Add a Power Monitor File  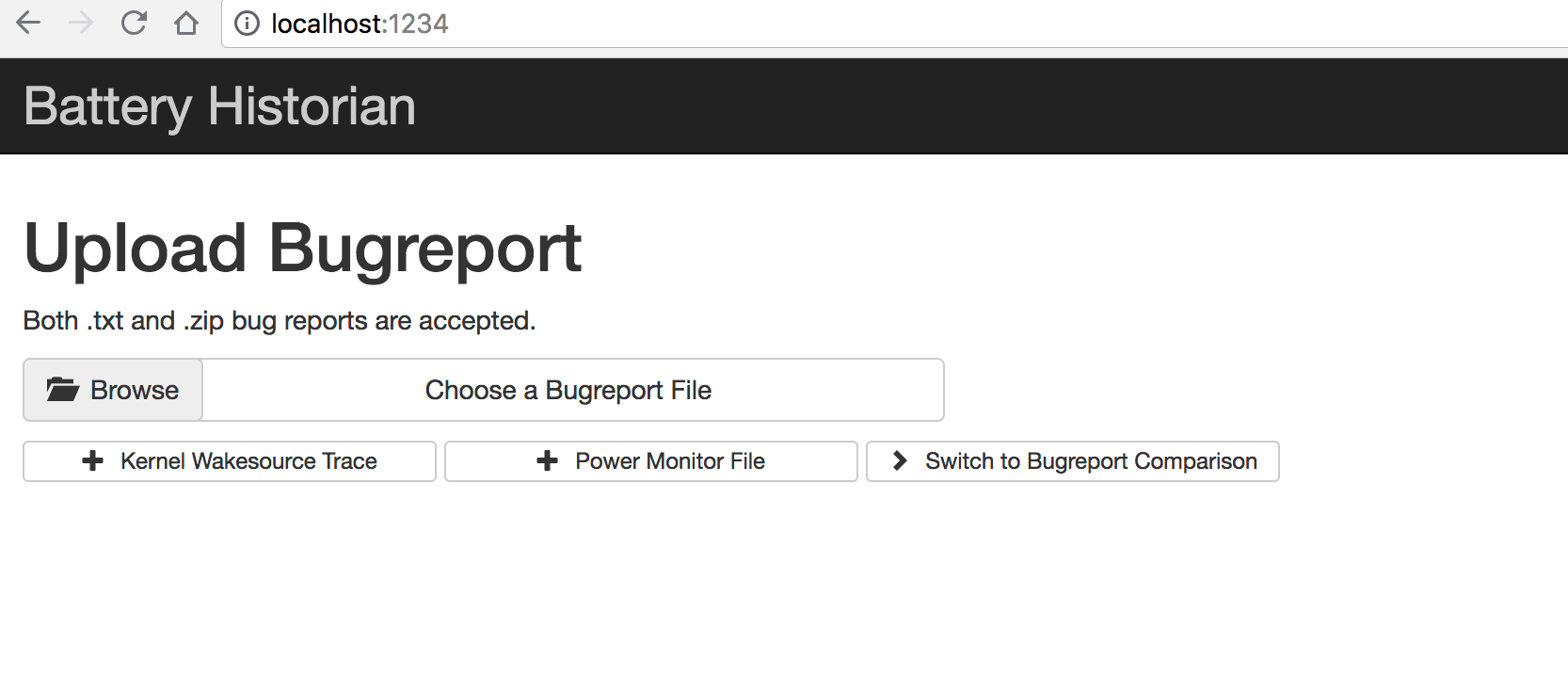[x=651, y=461]
